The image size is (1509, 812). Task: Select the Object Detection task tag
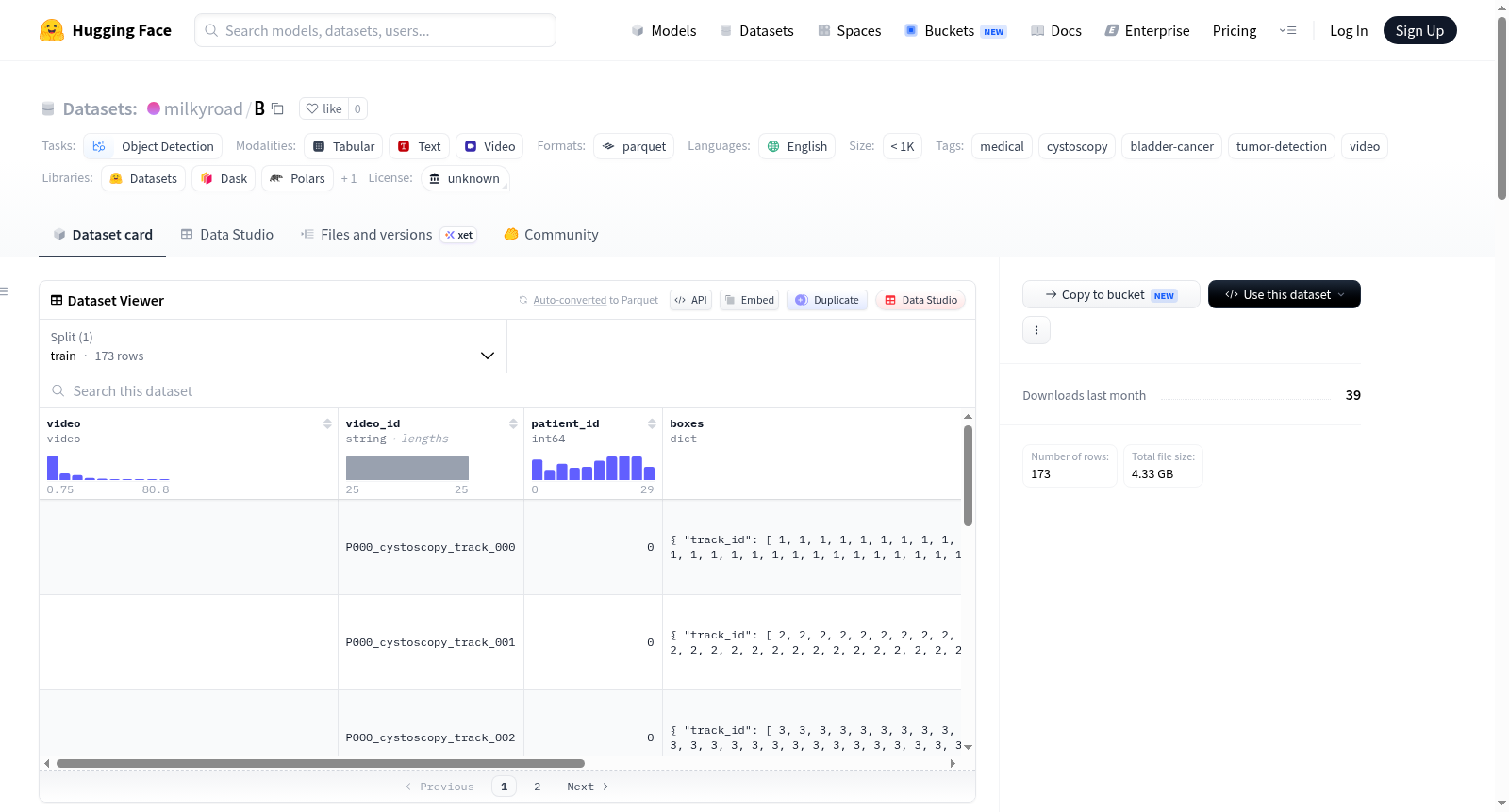(x=153, y=146)
